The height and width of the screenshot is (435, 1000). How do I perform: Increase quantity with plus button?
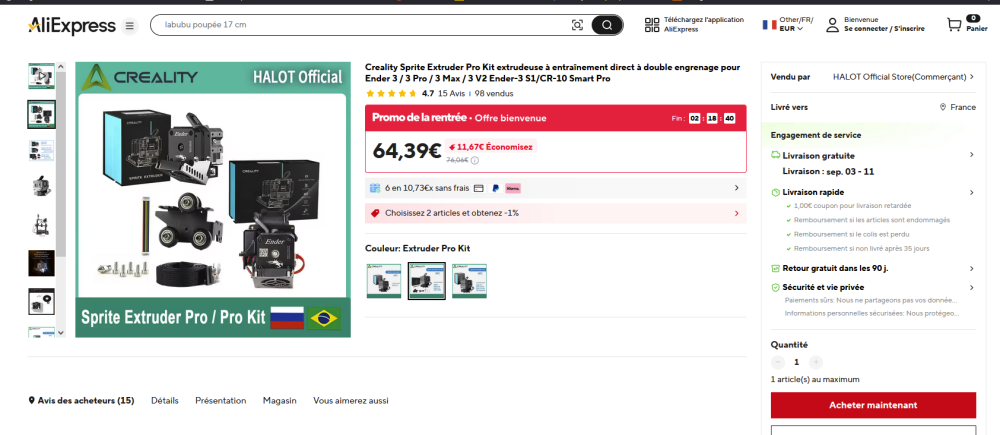click(x=816, y=362)
